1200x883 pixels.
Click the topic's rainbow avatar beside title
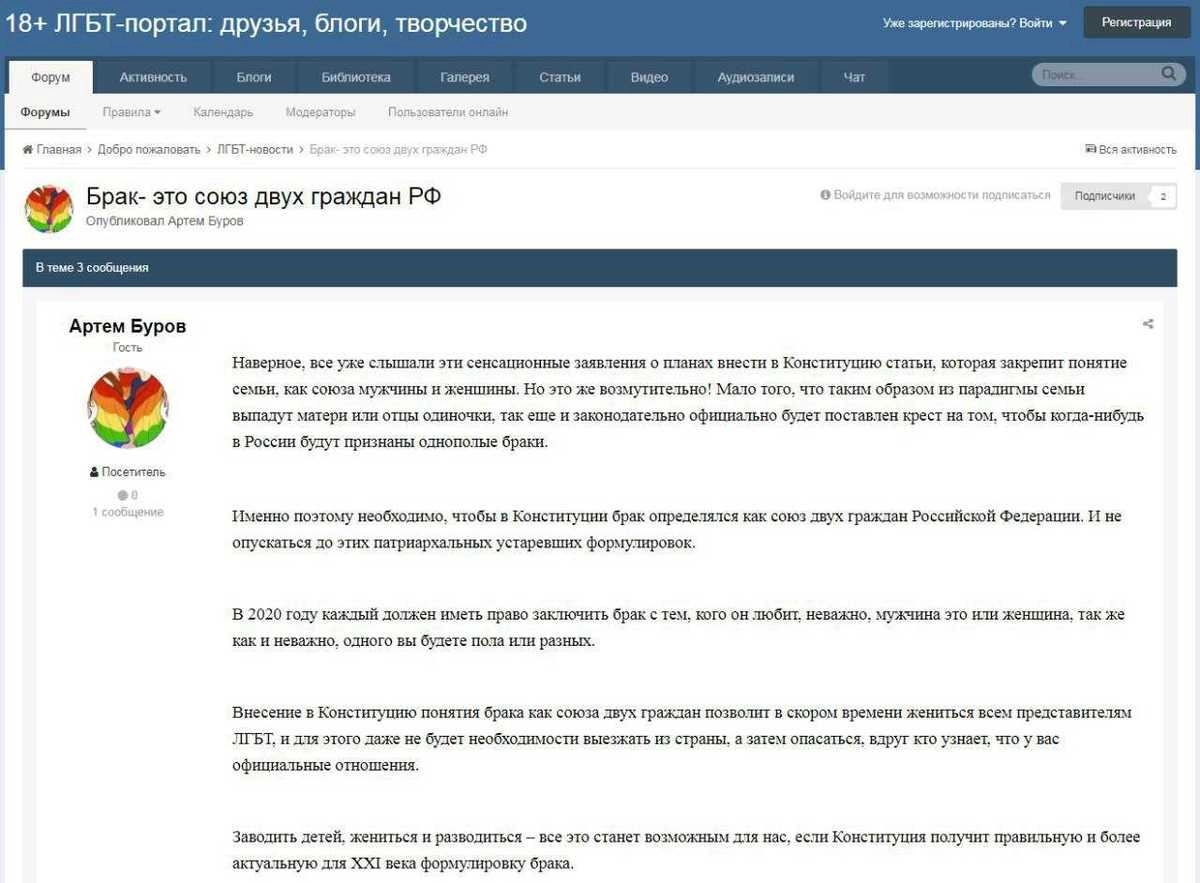click(49, 208)
